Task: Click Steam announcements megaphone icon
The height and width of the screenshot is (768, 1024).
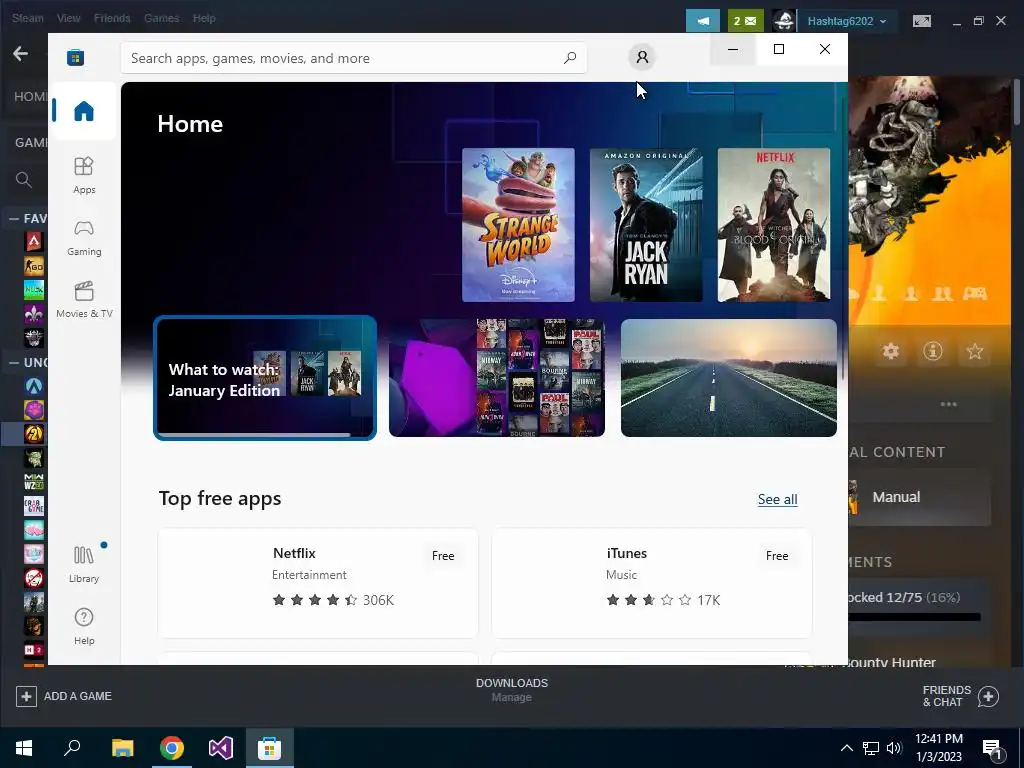Action: (x=703, y=21)
